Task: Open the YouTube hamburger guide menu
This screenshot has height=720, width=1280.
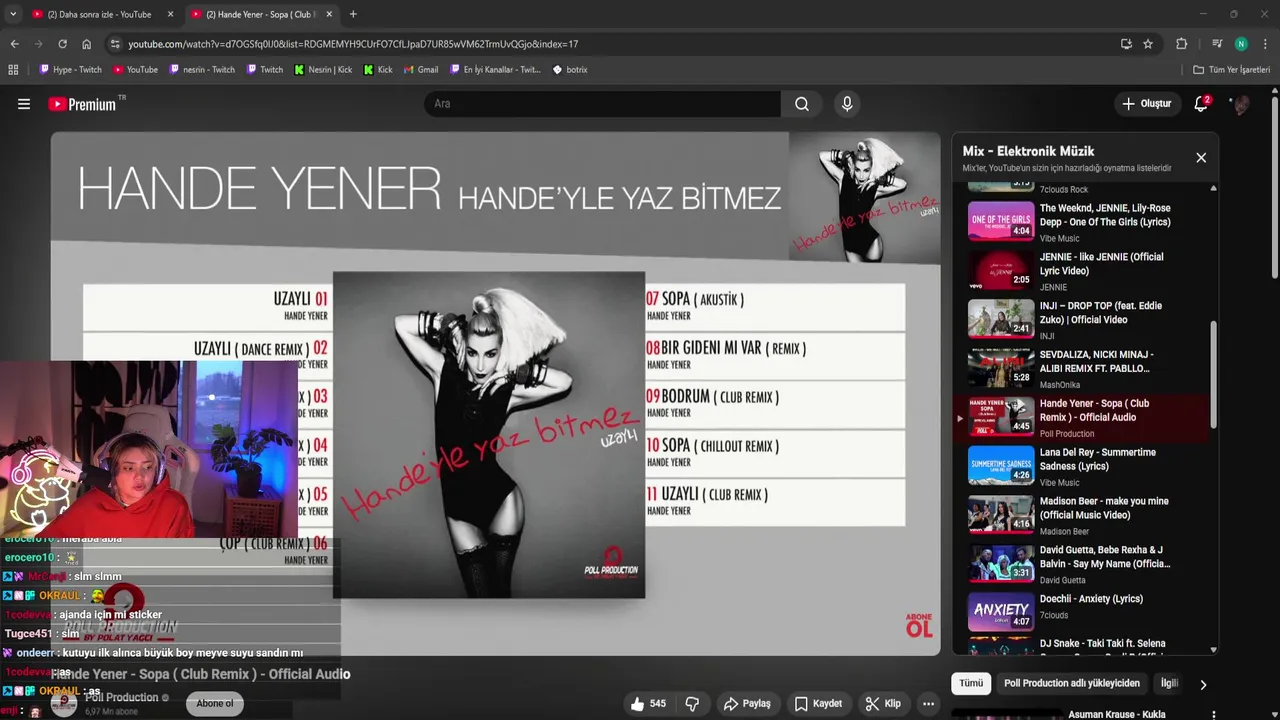Action: click(x=24, y=104)
